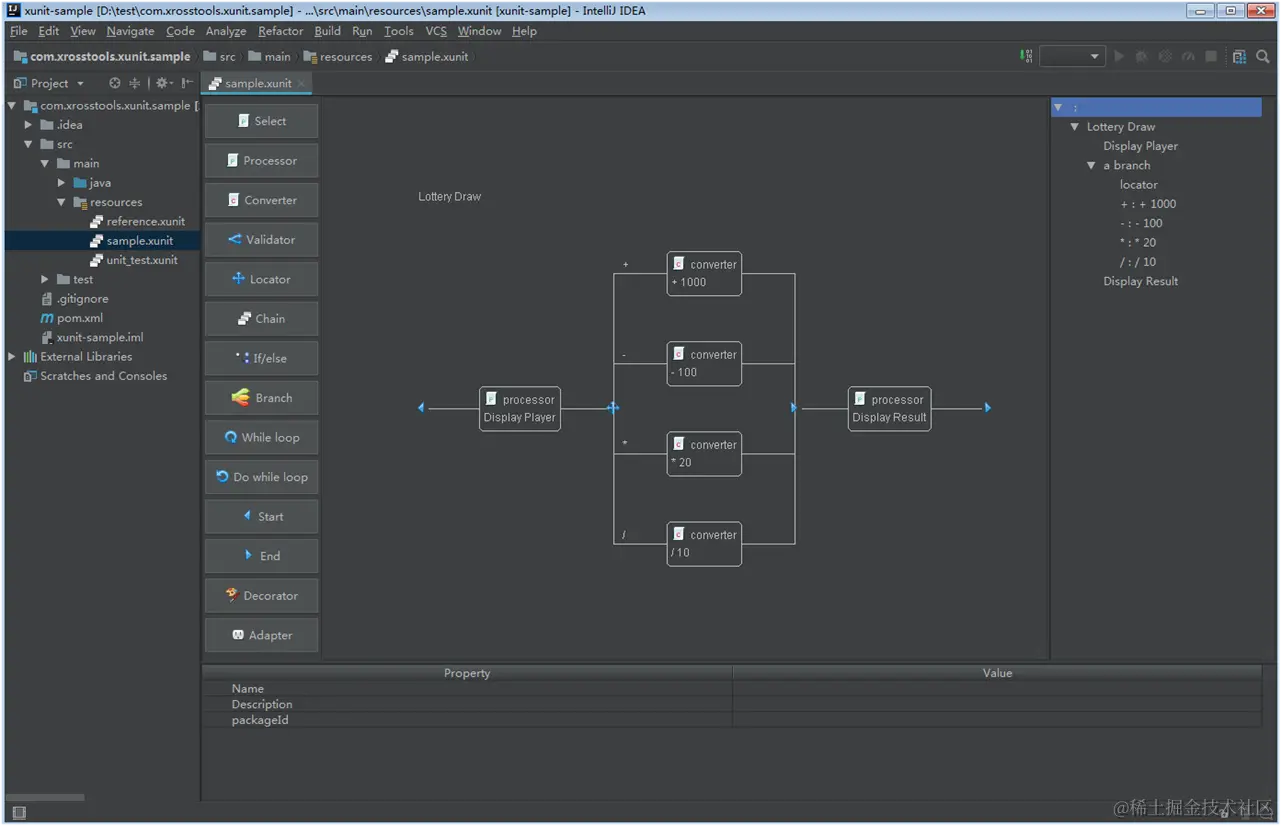The height and width of the screenshot is (826, 1281).
Task: Pick the Do while loop palette tool
Action: [x=261, y=477]
